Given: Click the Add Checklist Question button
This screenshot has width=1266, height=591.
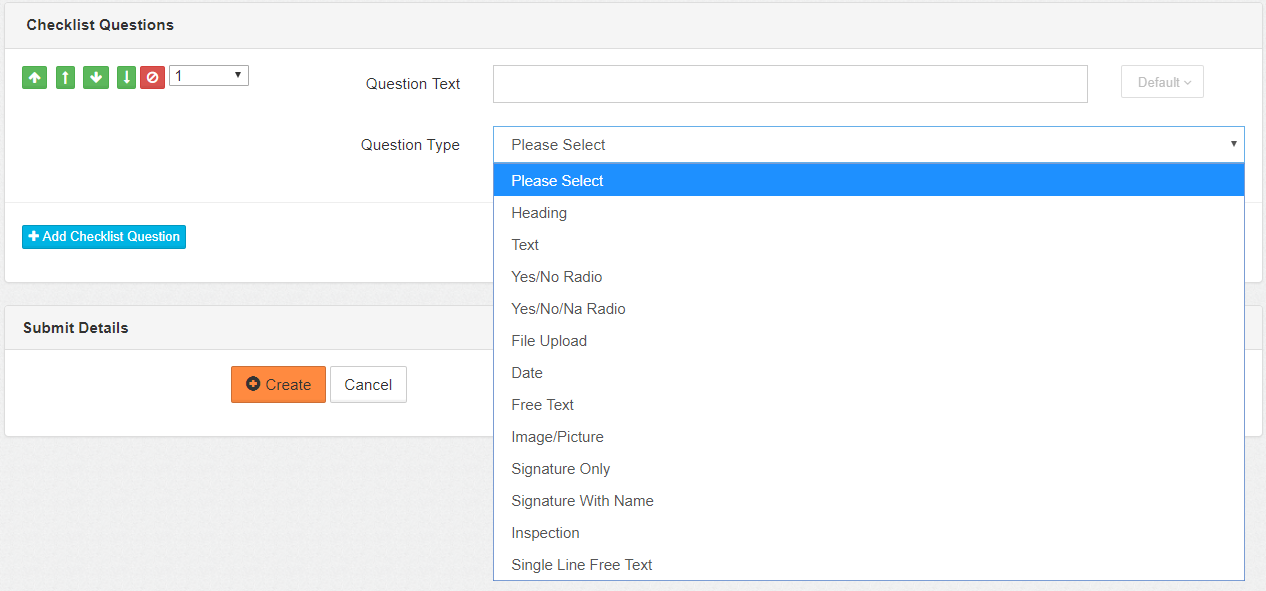Looking at the screenshot, I should tap(104, 237).
